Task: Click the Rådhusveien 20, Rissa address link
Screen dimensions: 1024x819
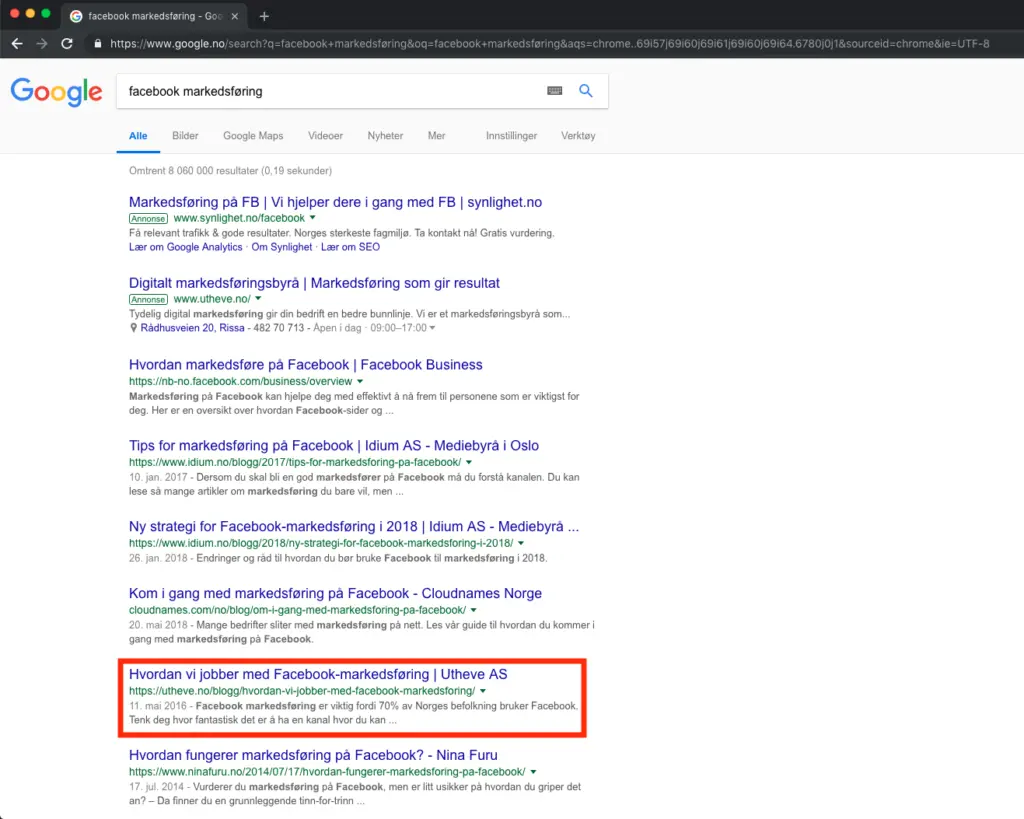Action: click(193, 328)
